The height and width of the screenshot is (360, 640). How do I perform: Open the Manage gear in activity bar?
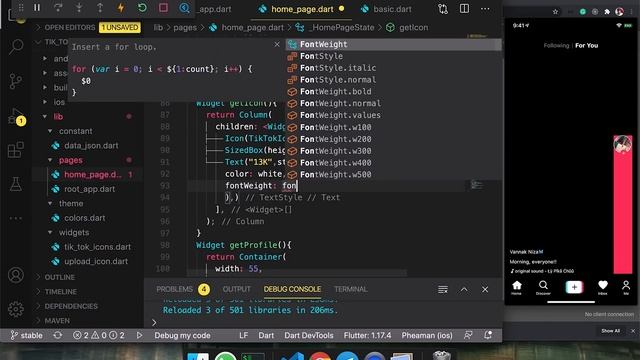click(x=16, y=309)
